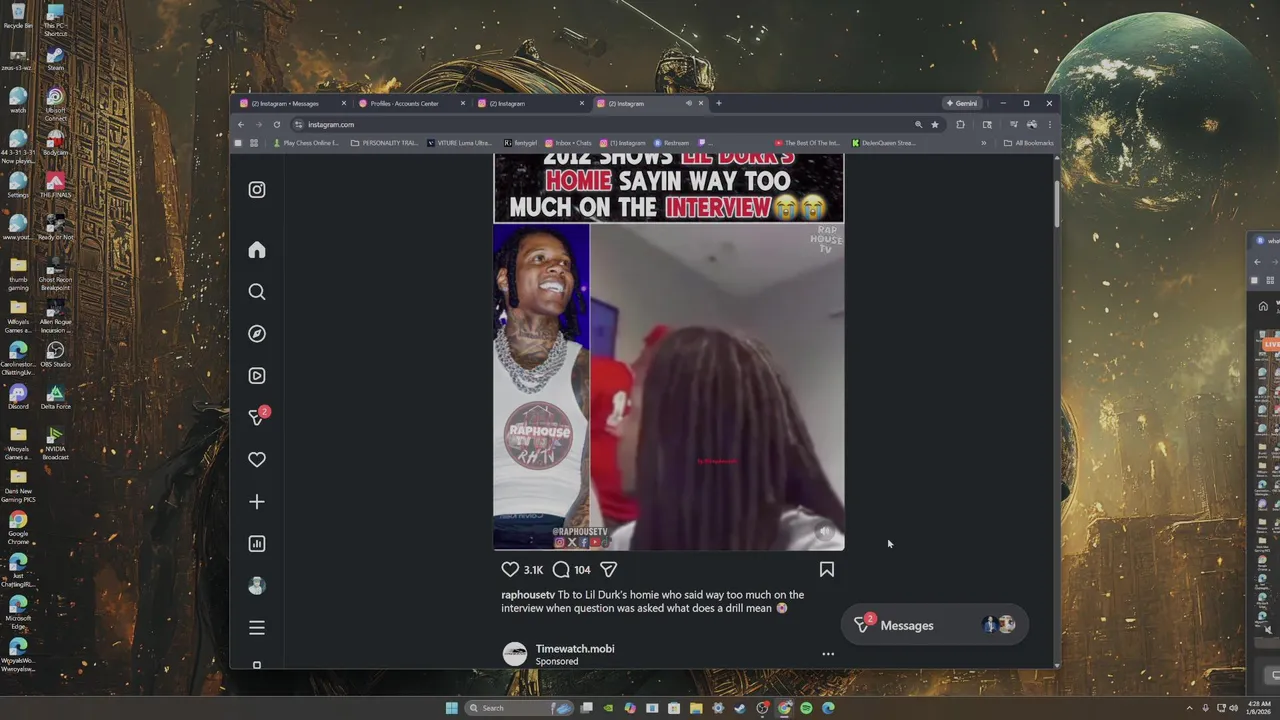
Task: Open All Bookmarks folder
Action: pyautogui.click(x=1029, y=143)
